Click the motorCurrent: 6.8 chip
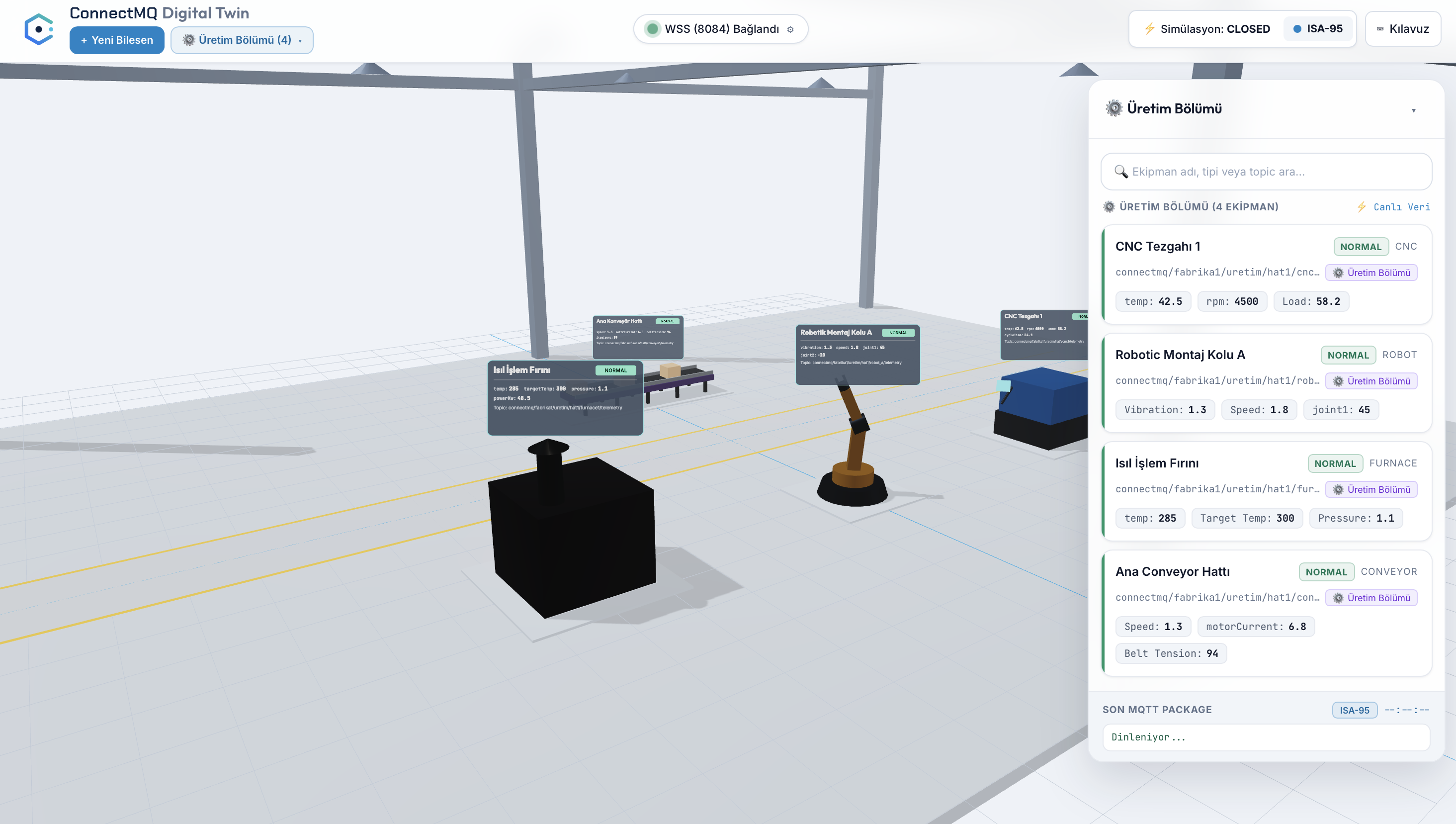Viewport: 1456px width, 824px height. point(1256,627)
